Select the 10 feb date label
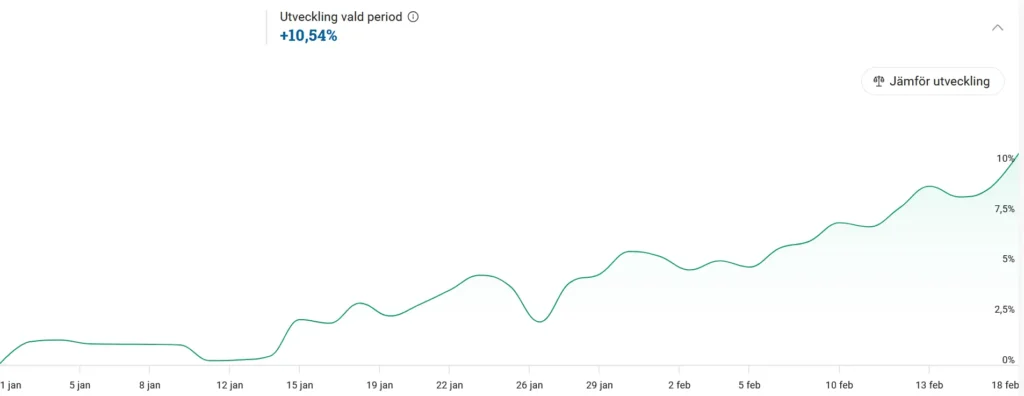Screen dimensions: 1024x396 click(x=840, y=386)
